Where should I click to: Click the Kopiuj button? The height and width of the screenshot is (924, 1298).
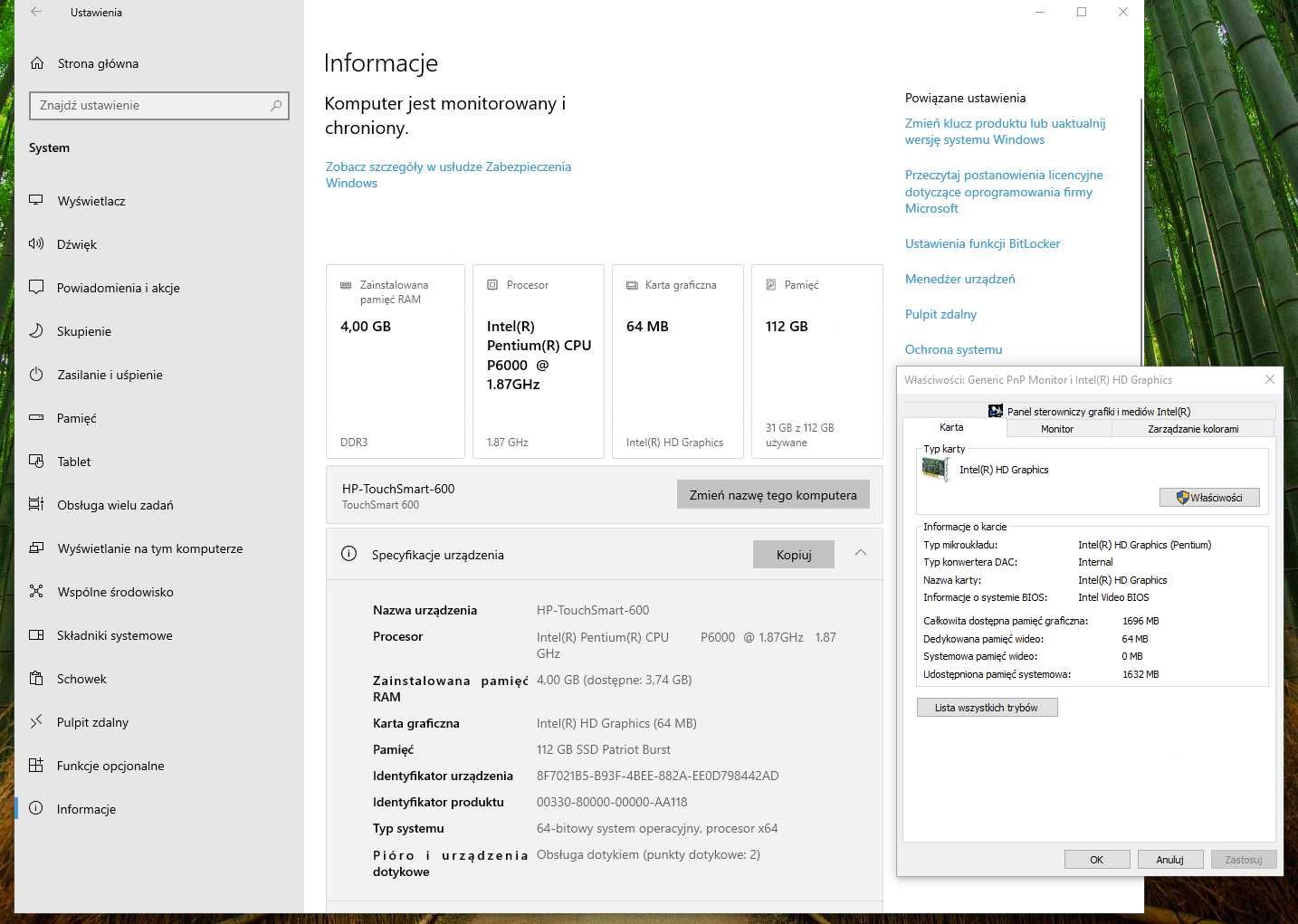[794, 555]
